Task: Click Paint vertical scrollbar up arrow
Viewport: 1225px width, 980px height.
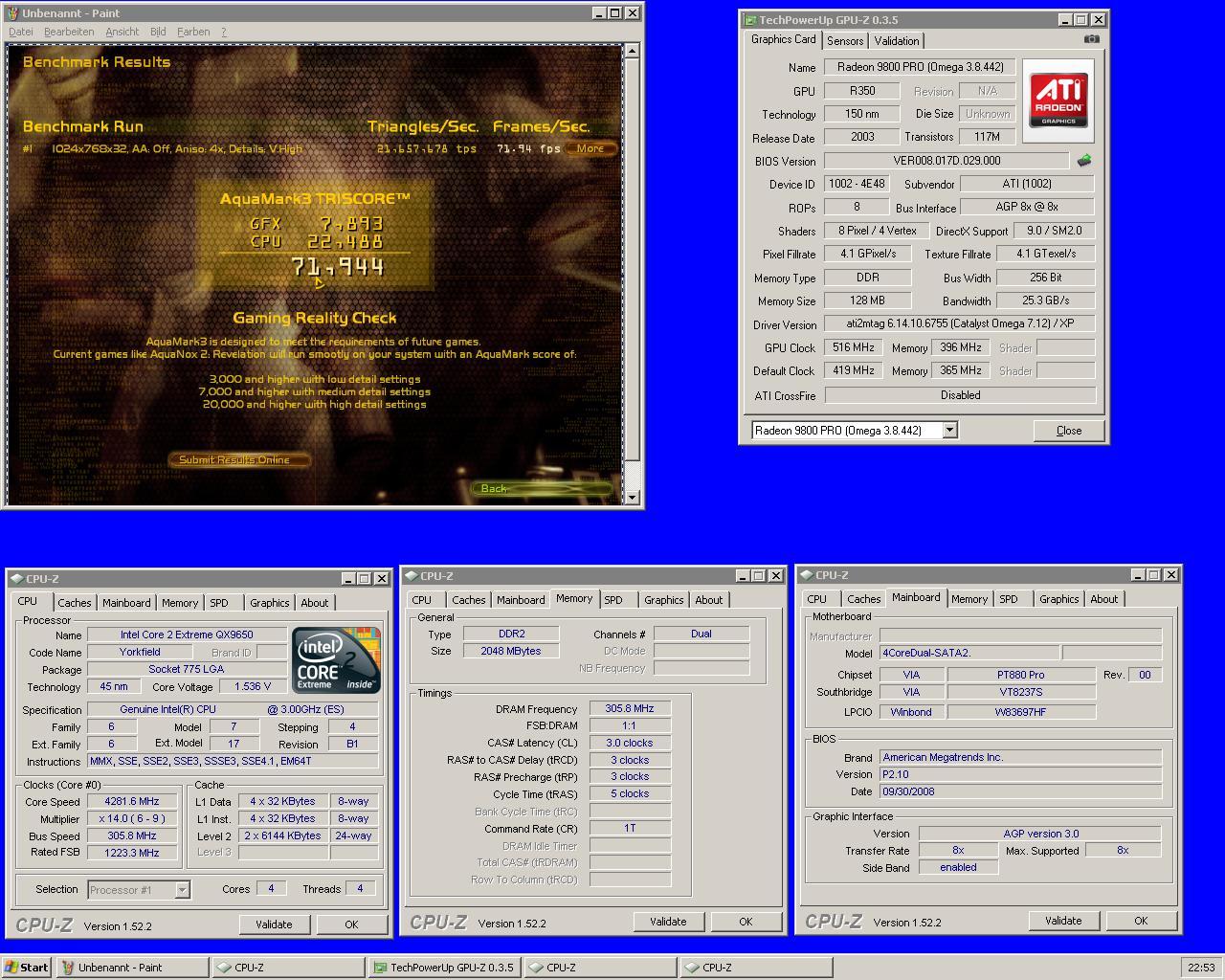Action: click(632, 50)
